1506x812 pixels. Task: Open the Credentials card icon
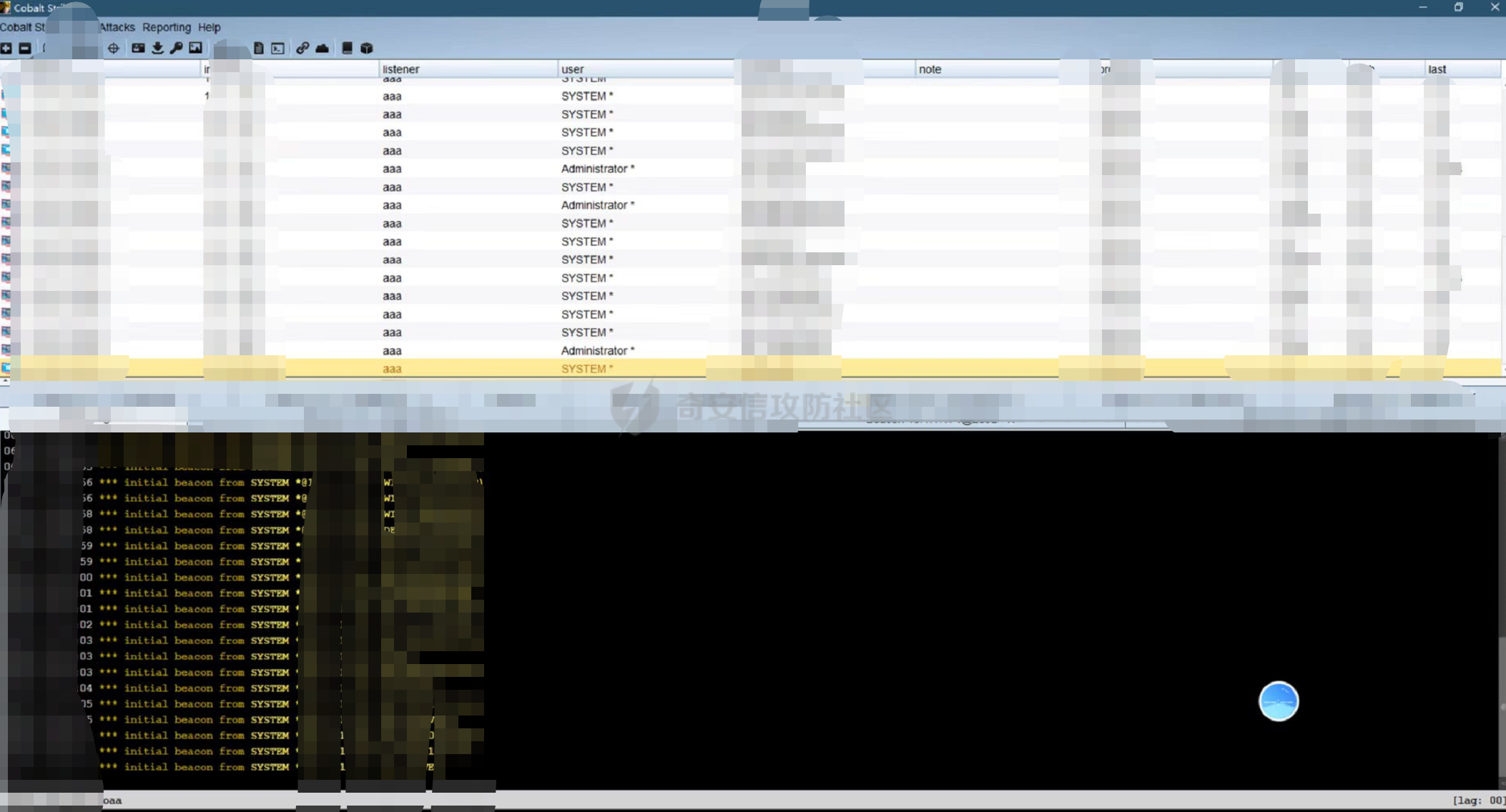point(138,48)
